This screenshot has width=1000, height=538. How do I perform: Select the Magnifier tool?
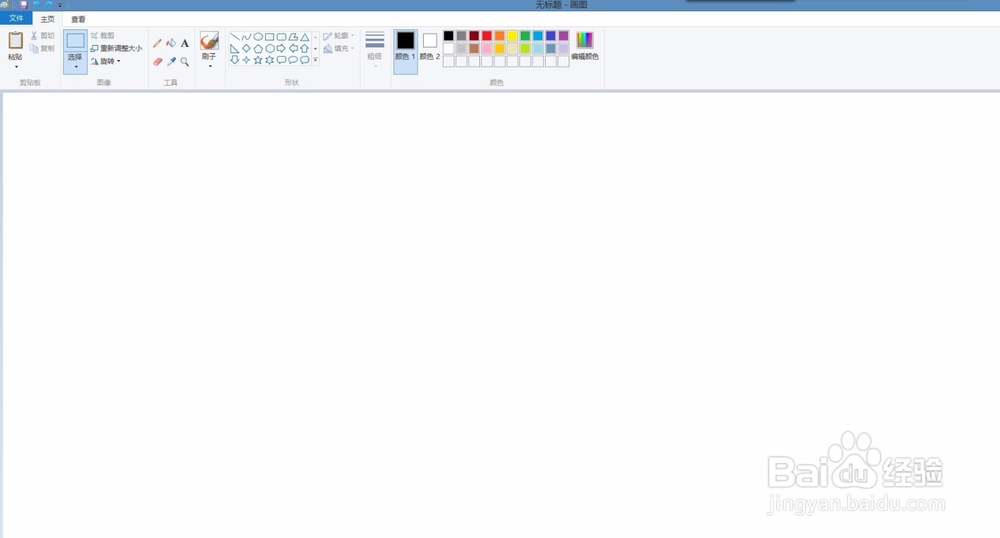(185, 62)
